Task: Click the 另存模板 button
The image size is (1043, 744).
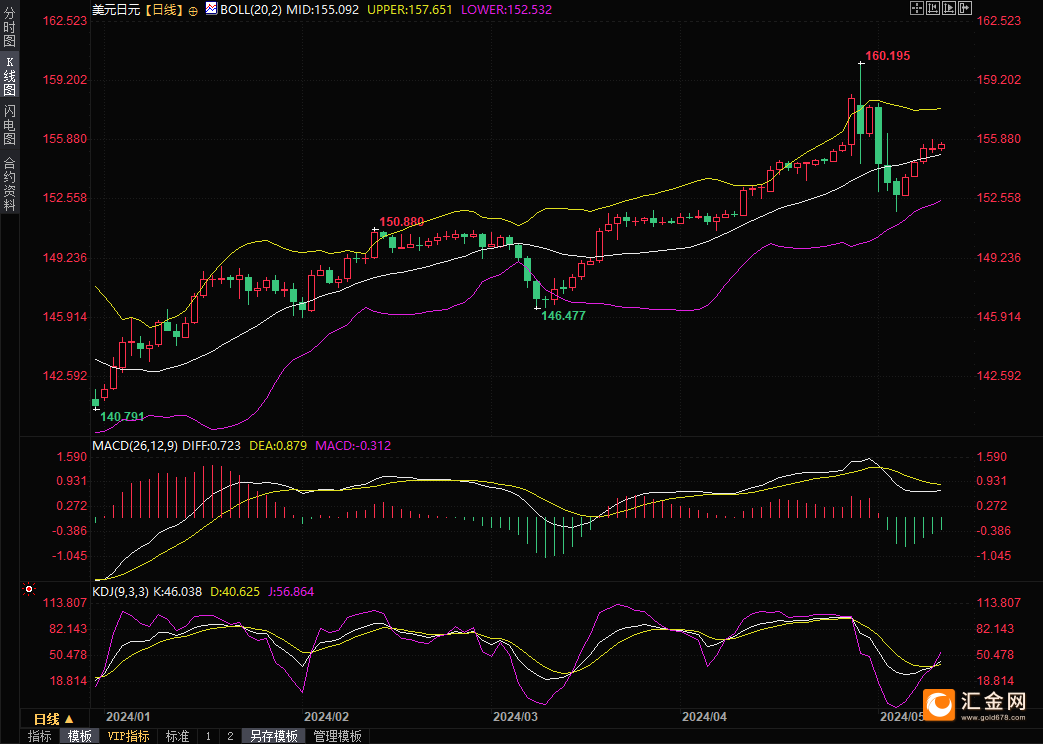Action: pos(273,736)
